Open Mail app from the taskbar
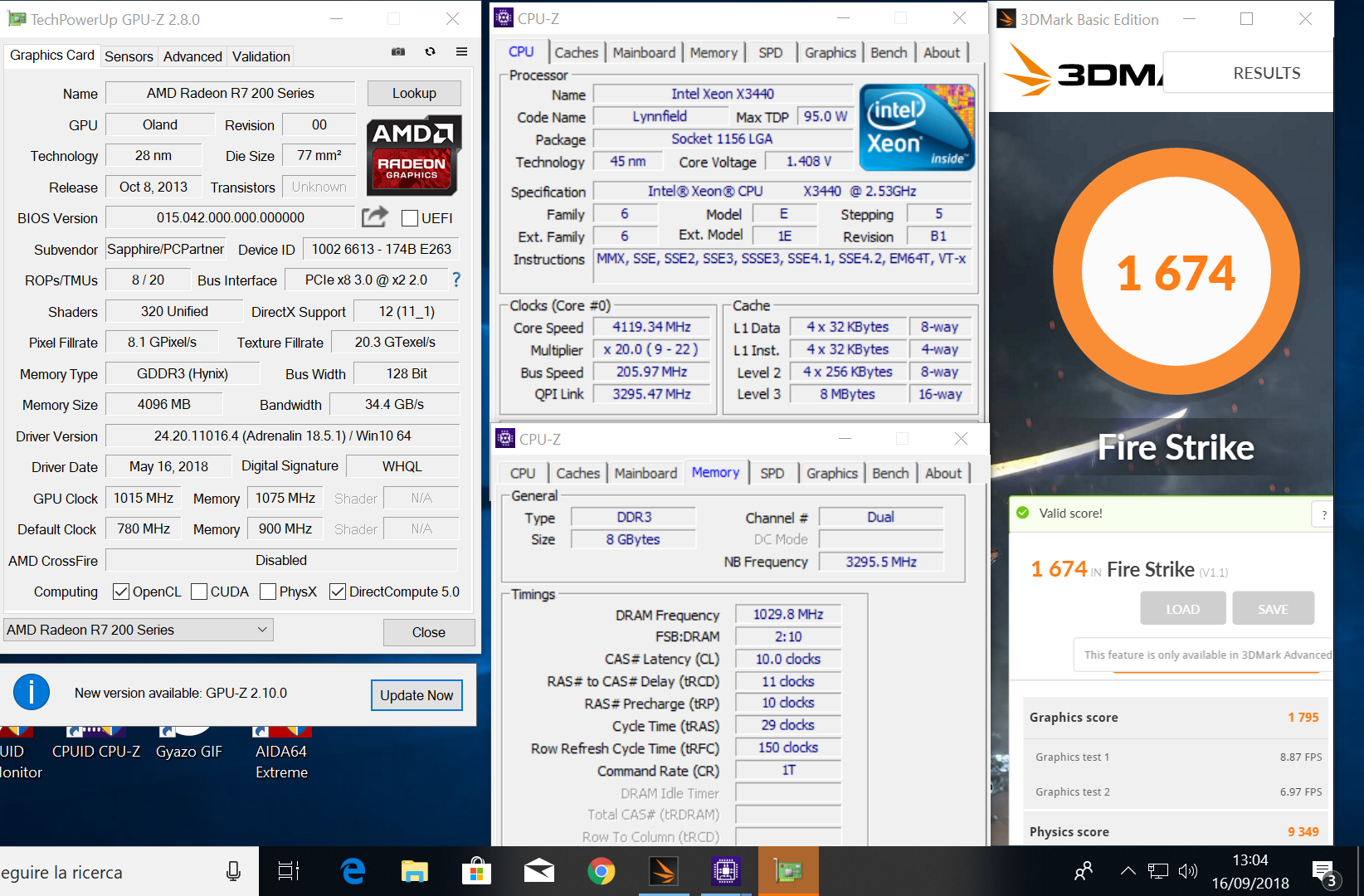The image size is (1364, 896). [x=539, y=871]
